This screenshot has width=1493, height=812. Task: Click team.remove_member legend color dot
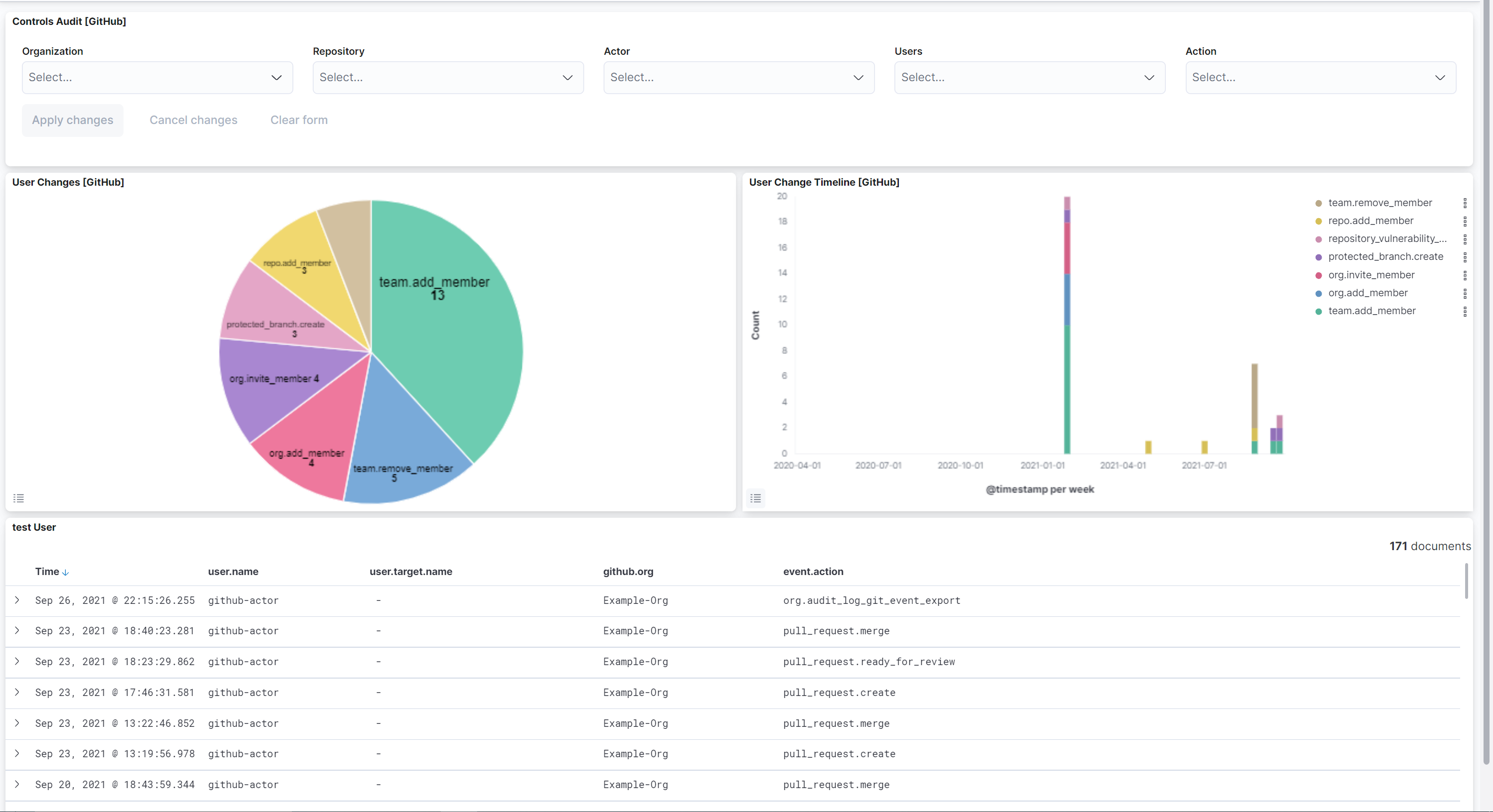(1319, 204)
